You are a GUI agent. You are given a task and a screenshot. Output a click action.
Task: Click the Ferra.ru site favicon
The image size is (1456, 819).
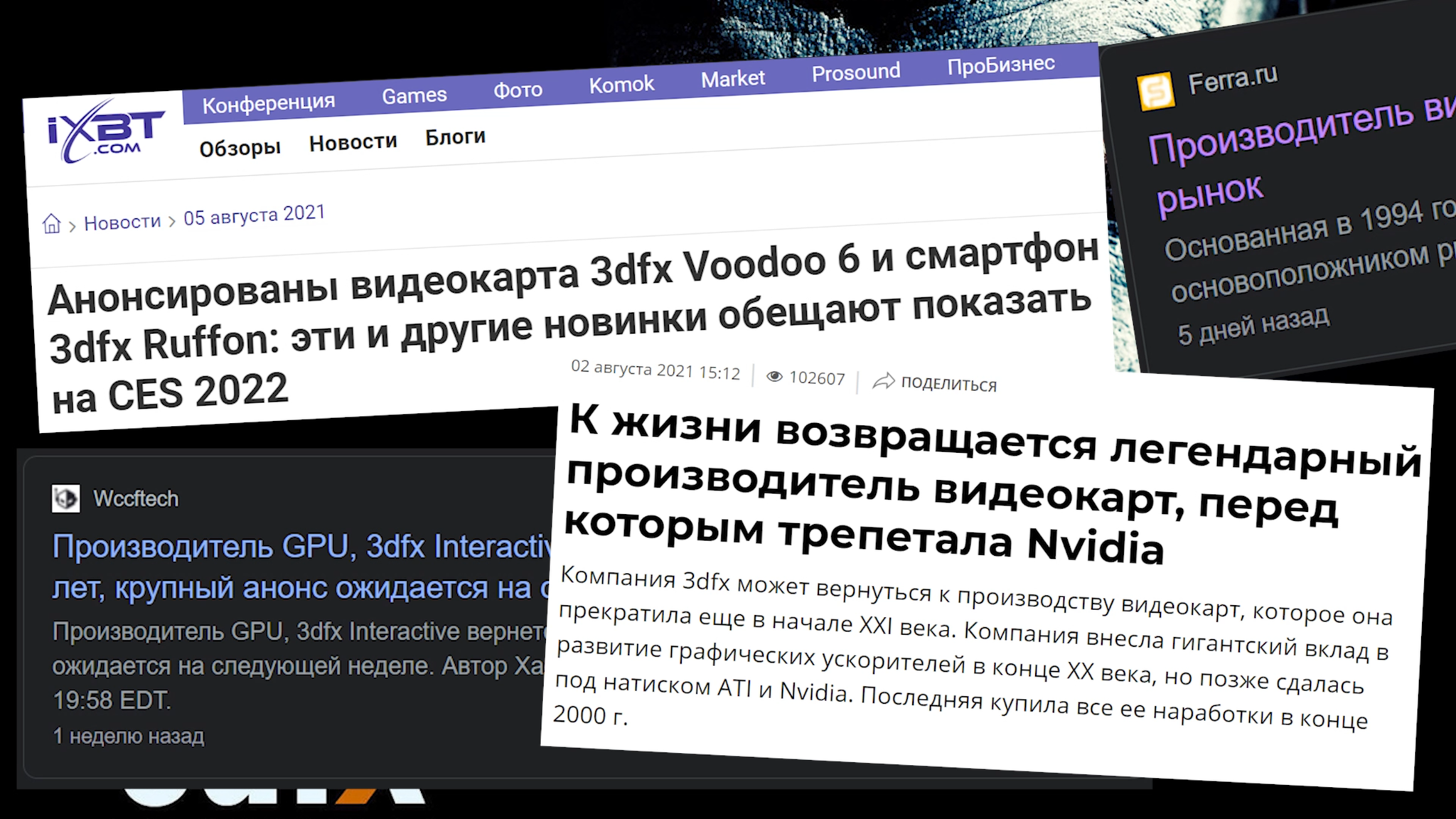click(1156, 92)
